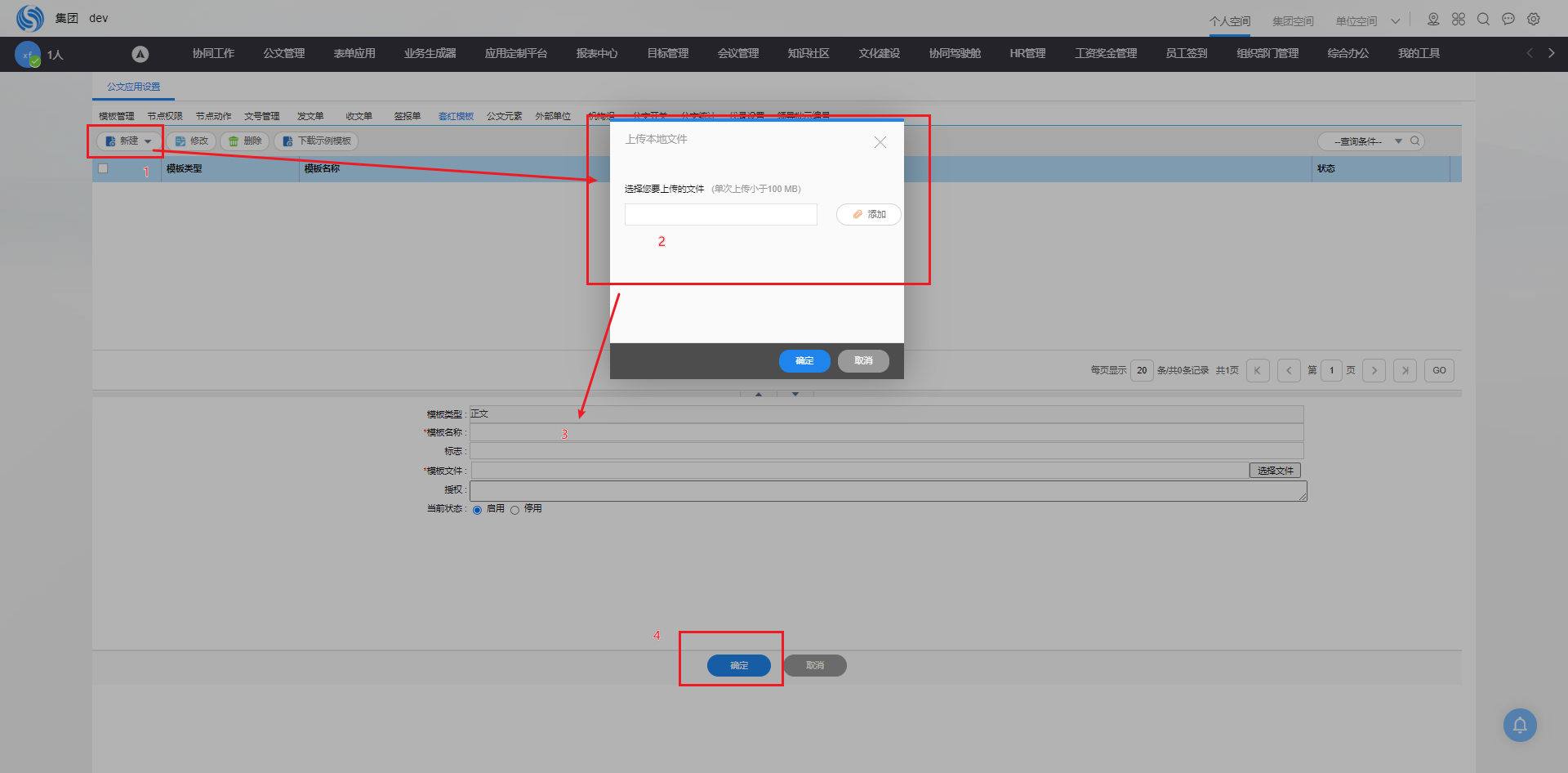Go to next page of records
Viewport: 1568px width, 773px height.
click(x=1374, y=370)
